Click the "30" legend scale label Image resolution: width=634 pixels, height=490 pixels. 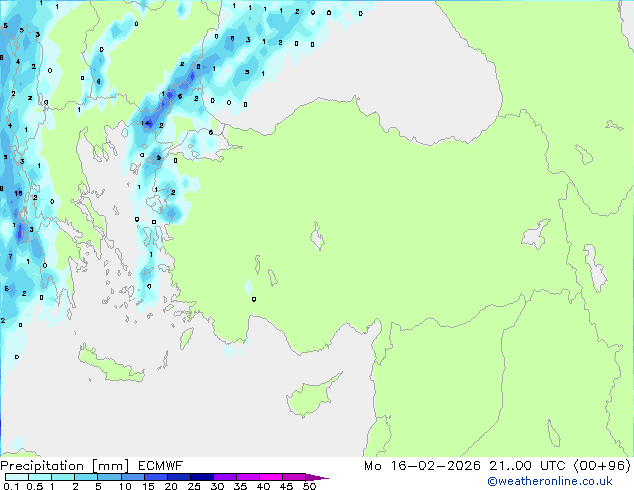point(217,486)
